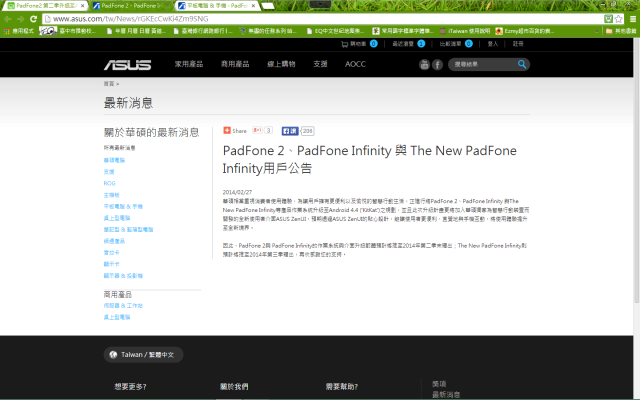Go back with the browser back arrow
Image resolution: width=640 pixels, height=400 pixels.
tap(7, 19)
